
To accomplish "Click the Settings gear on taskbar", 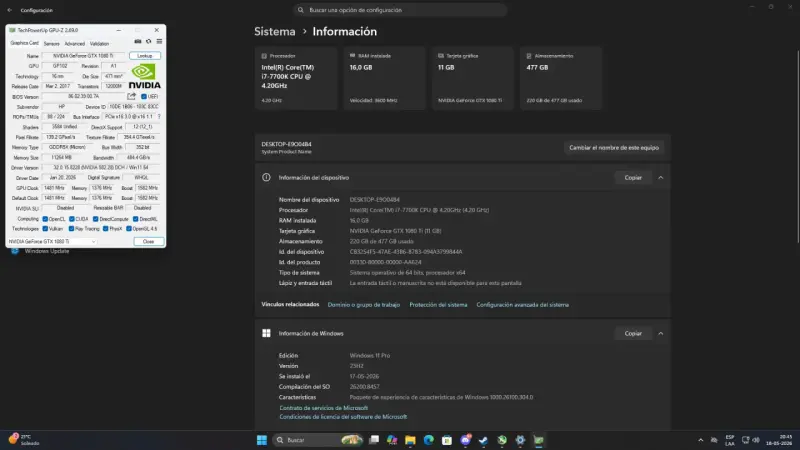I will 520,440.
